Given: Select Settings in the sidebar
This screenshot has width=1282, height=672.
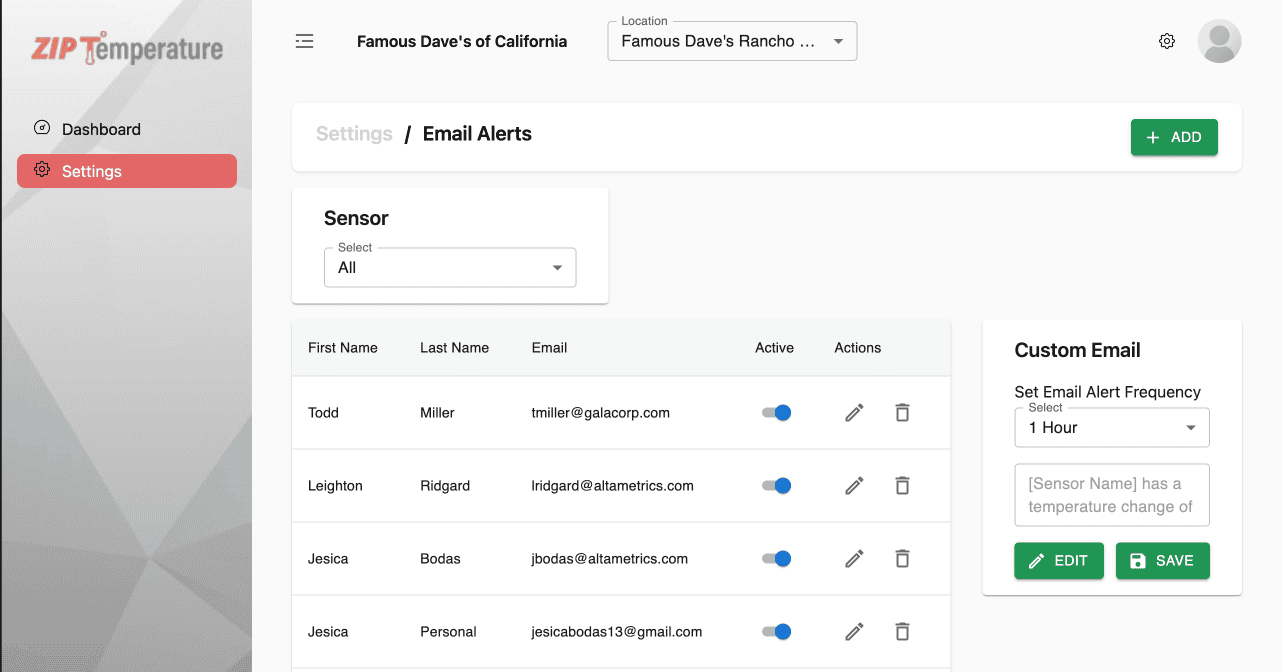Looking at the screenshot, I should pos(127,171).
